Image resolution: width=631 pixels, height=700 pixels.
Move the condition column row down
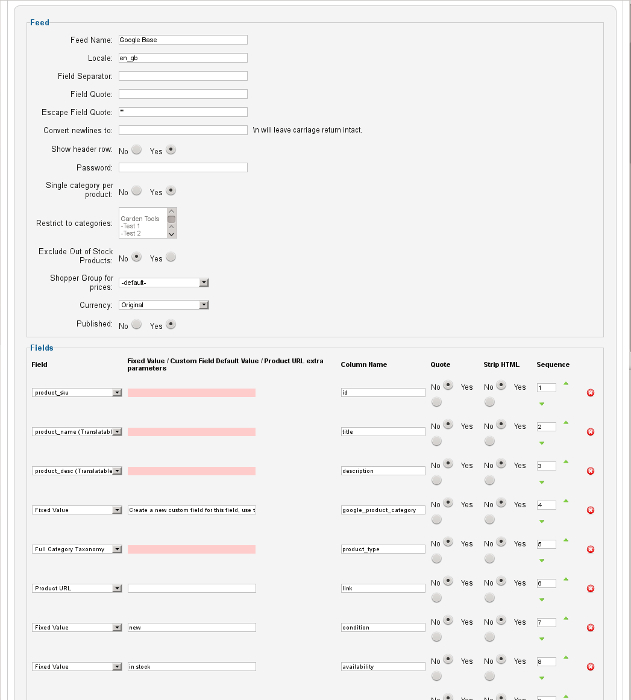point(542,639)
